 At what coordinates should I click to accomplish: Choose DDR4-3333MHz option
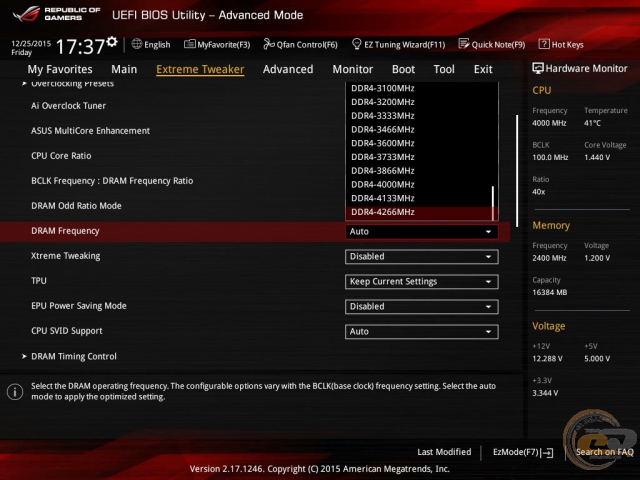[x=382, y=116]
